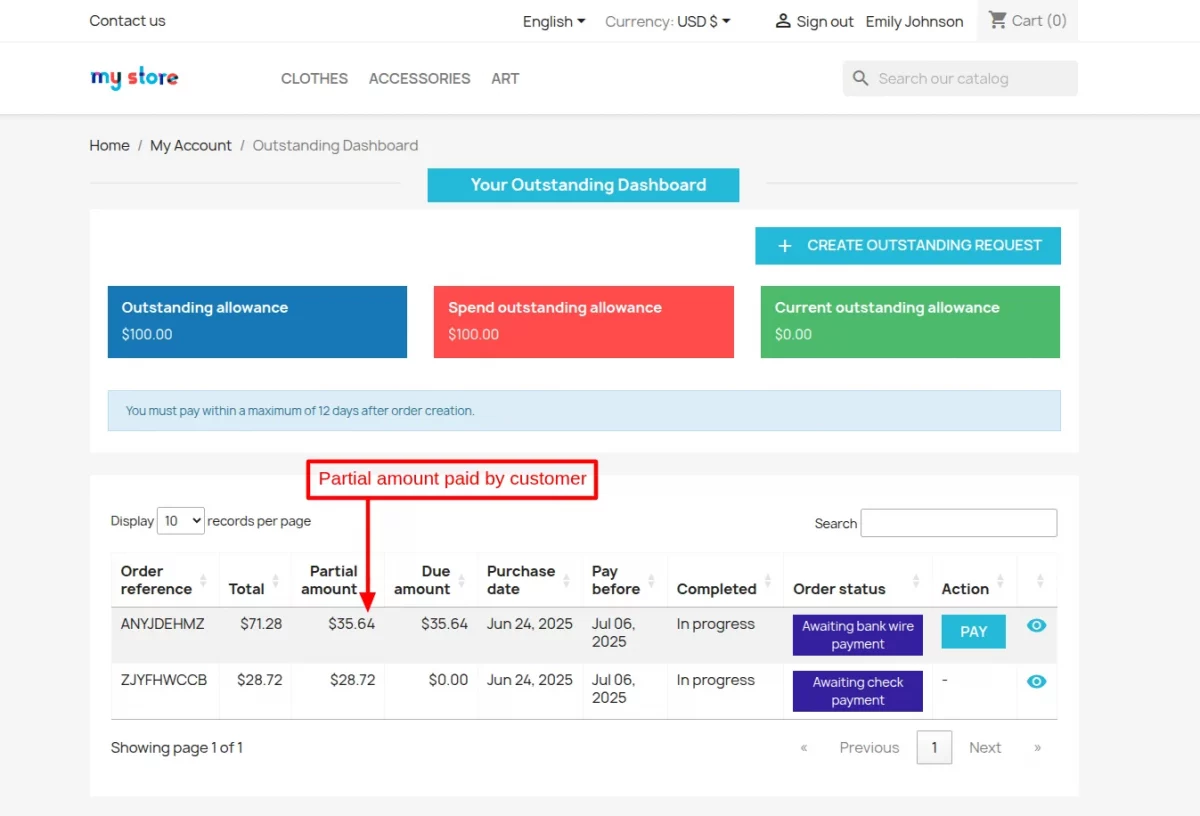The height and width of the screenshot is (816, 1200).
Task: Click the Search our catalog field
Action: [x=960, y=78]
